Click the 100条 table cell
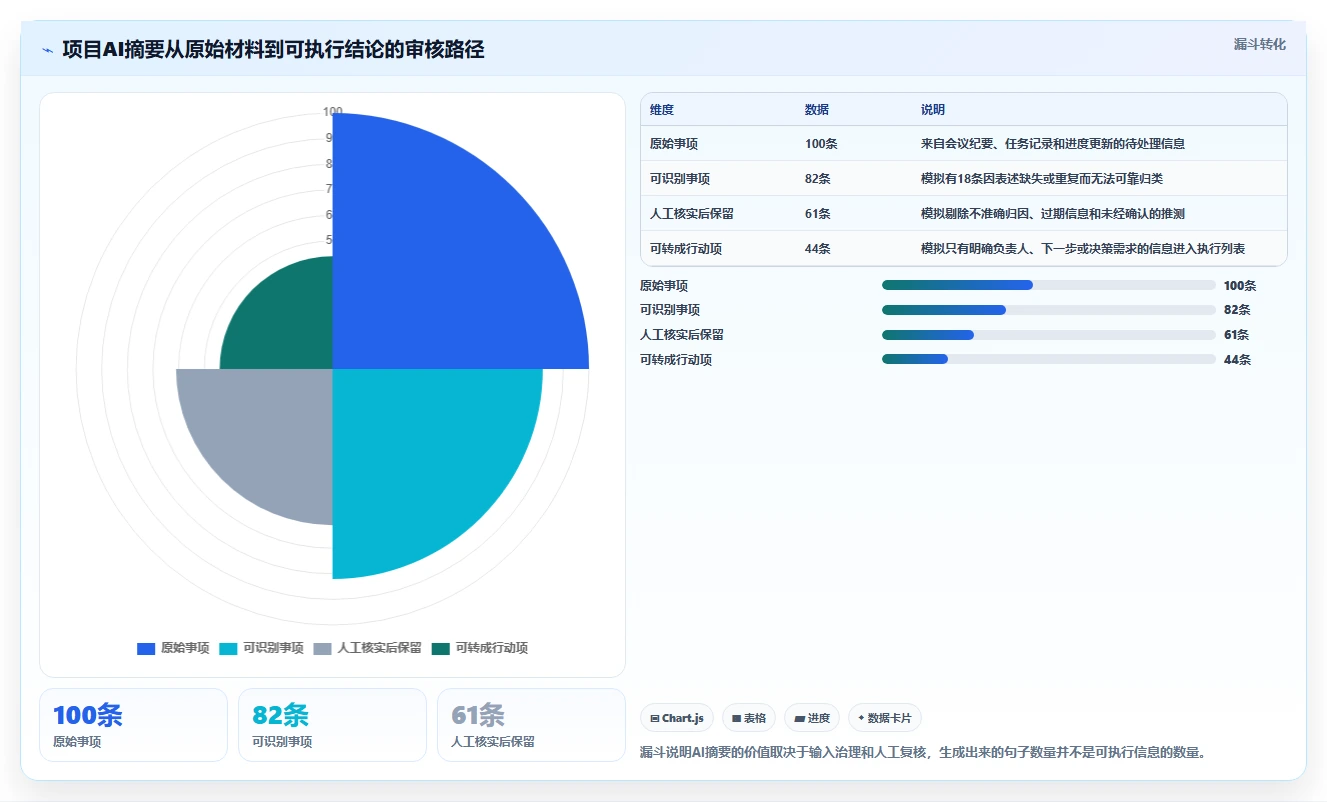The width and height of the screenshot is (1327, 802). coord(821,144)
